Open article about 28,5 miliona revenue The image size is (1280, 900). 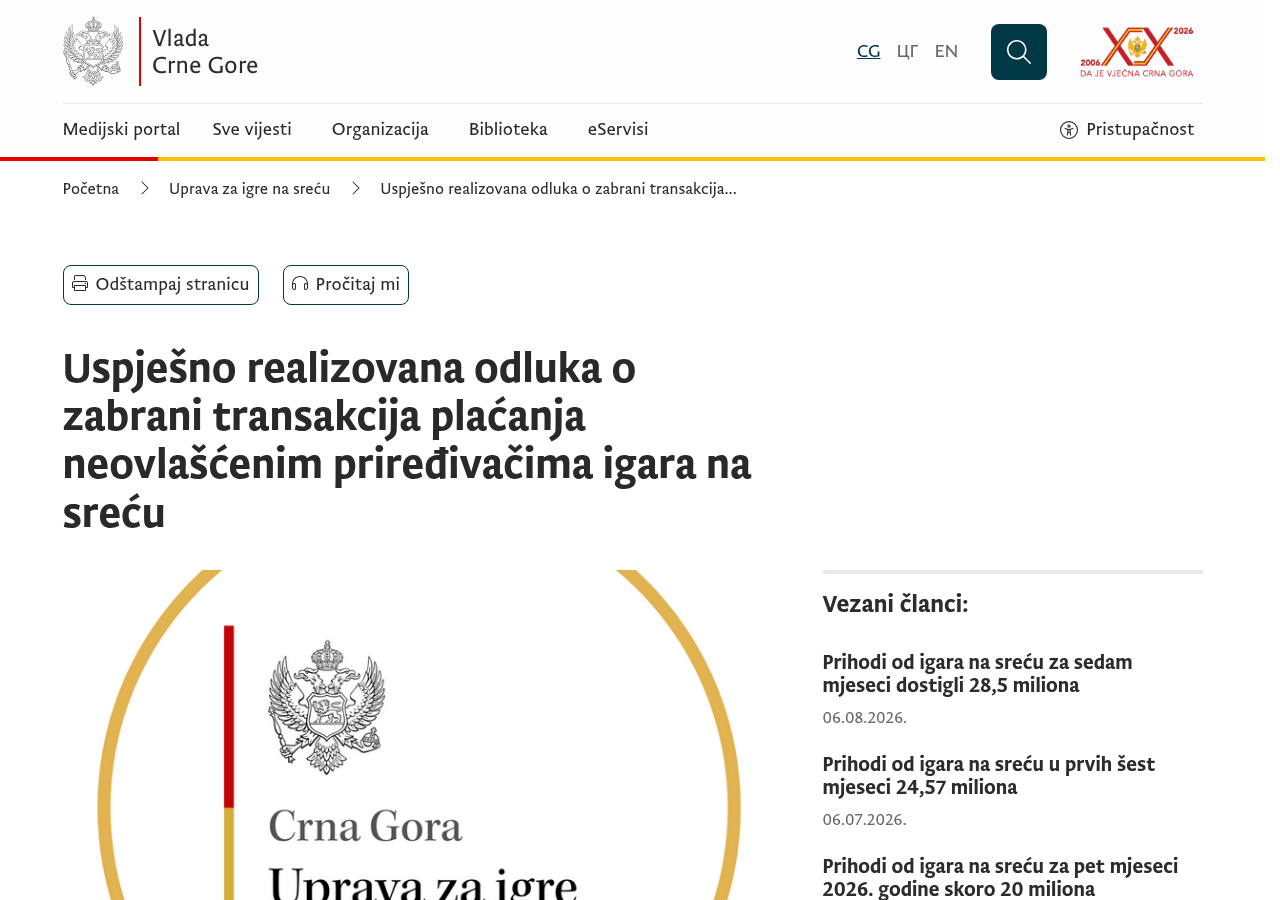tap(977, 674)
